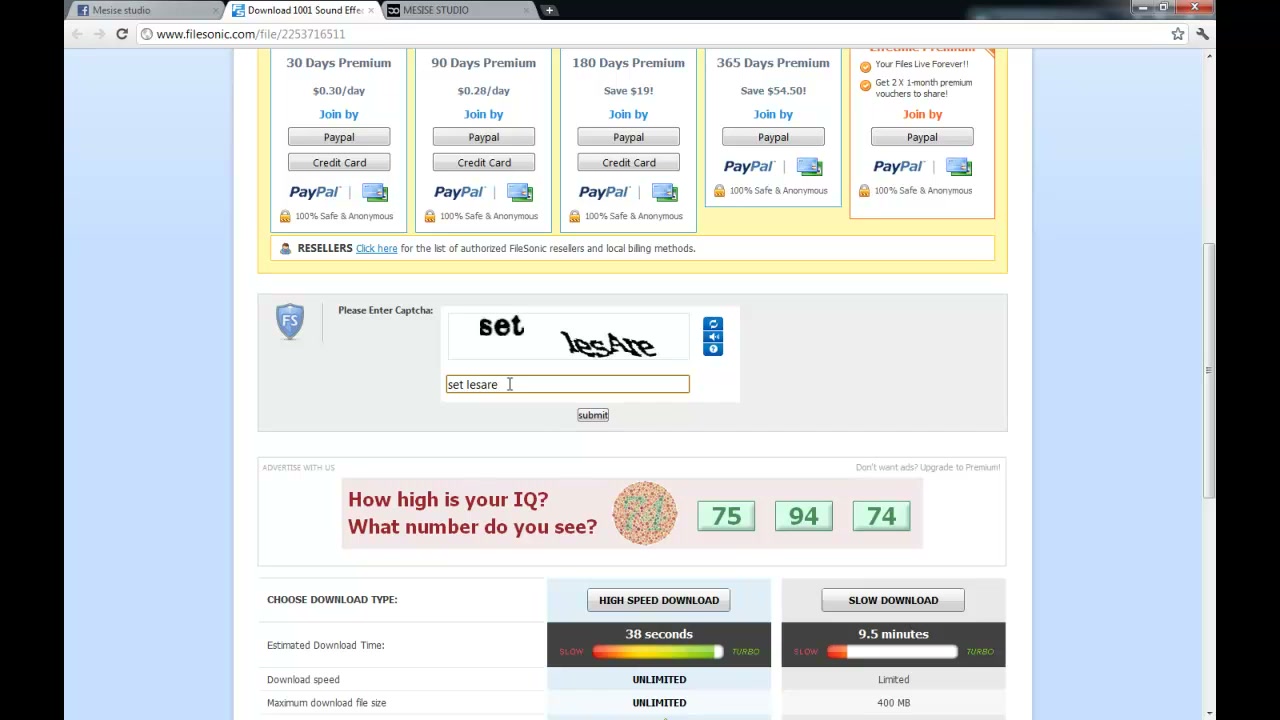The width and height of the screenshot is (1280, 720).
Task: Click credit card icon under 365 Days Premium
Action: (809, 167)
